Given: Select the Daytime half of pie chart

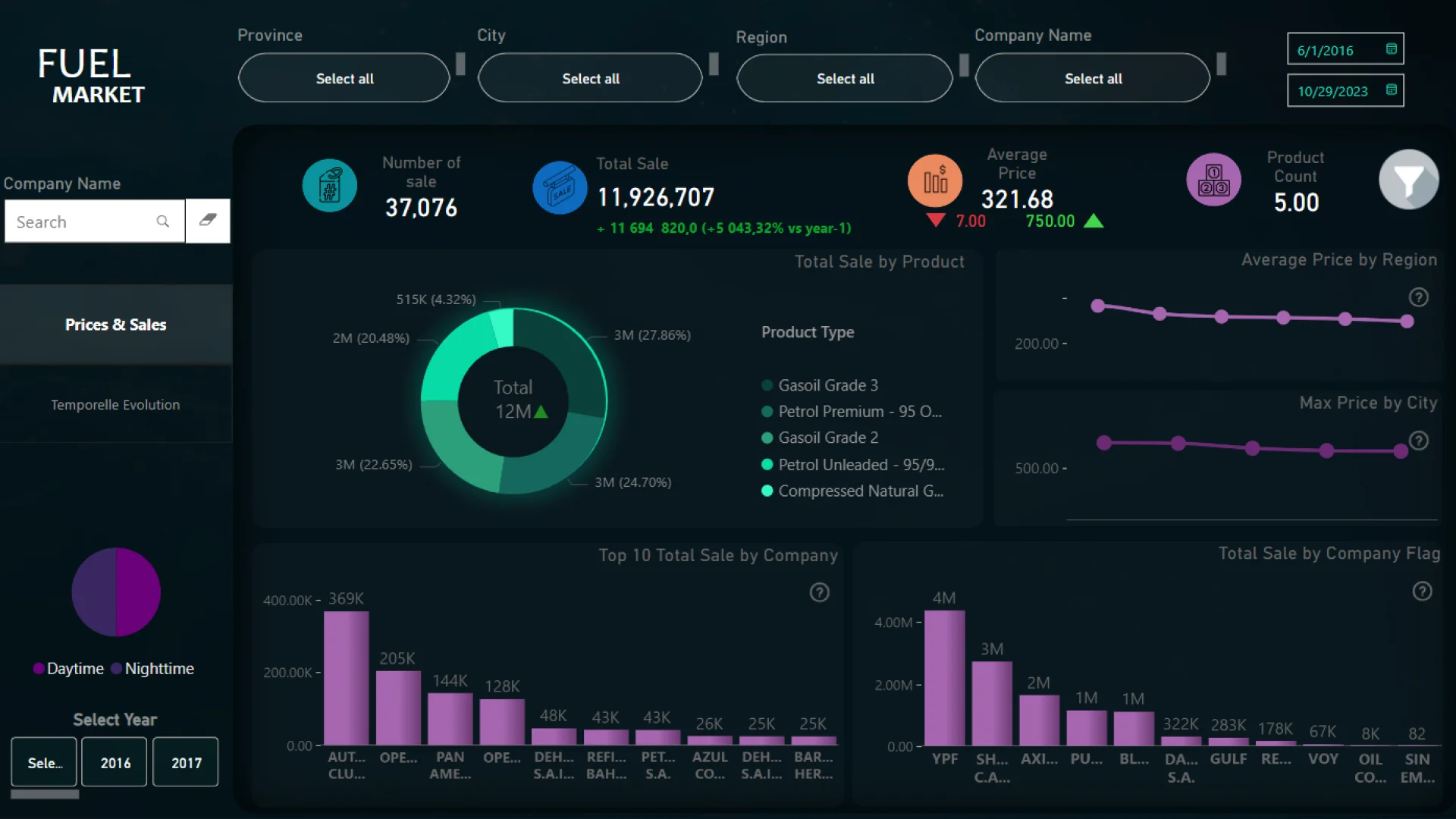Looking at the screenshot, I should click(139, 592).
